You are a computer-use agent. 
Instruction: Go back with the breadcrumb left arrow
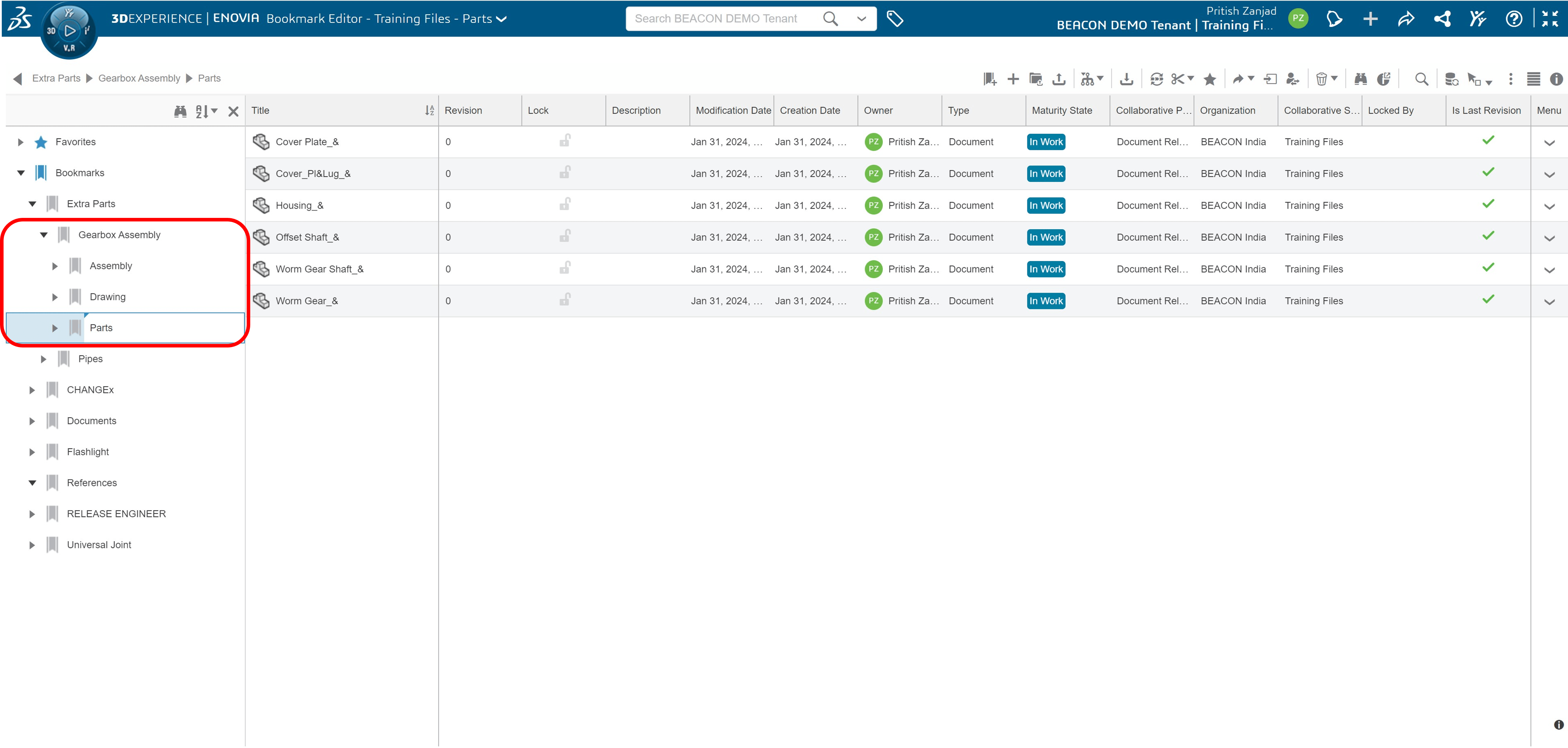click(x=18, y=79)
